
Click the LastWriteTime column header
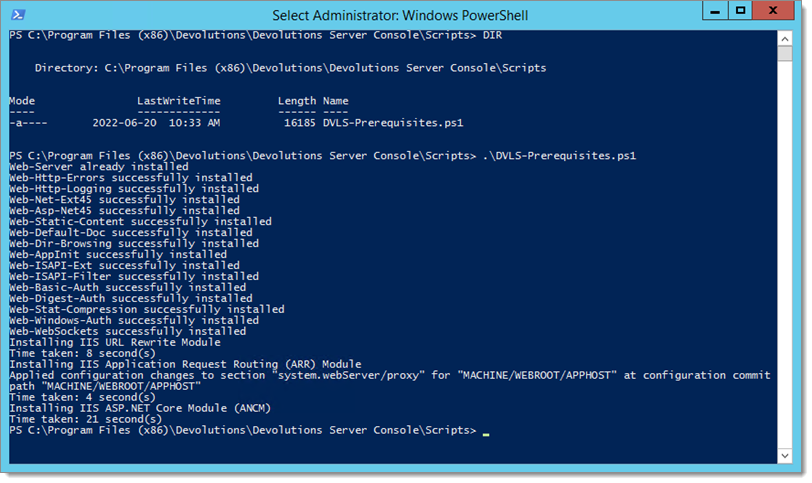tap(179, 101)
